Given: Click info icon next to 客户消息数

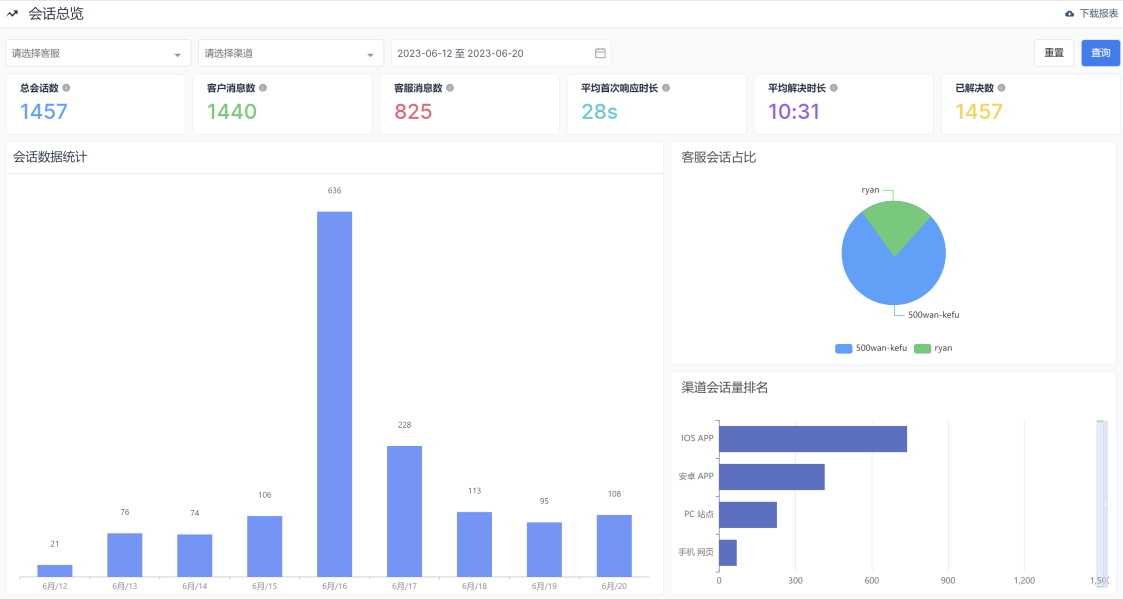Looking at the screenshot, I should tap(263, 88).
